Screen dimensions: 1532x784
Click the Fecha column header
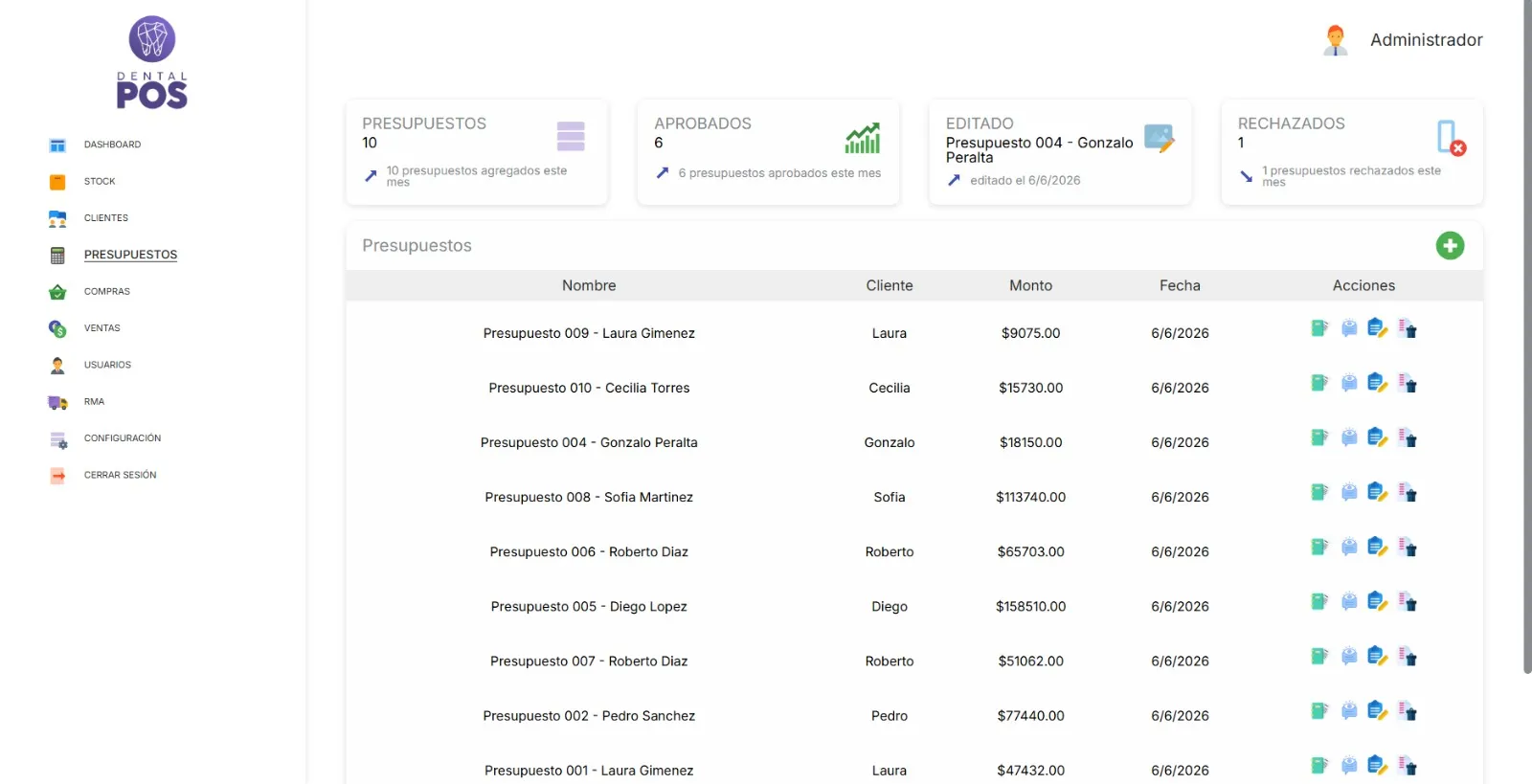[x=1180, y=285]
